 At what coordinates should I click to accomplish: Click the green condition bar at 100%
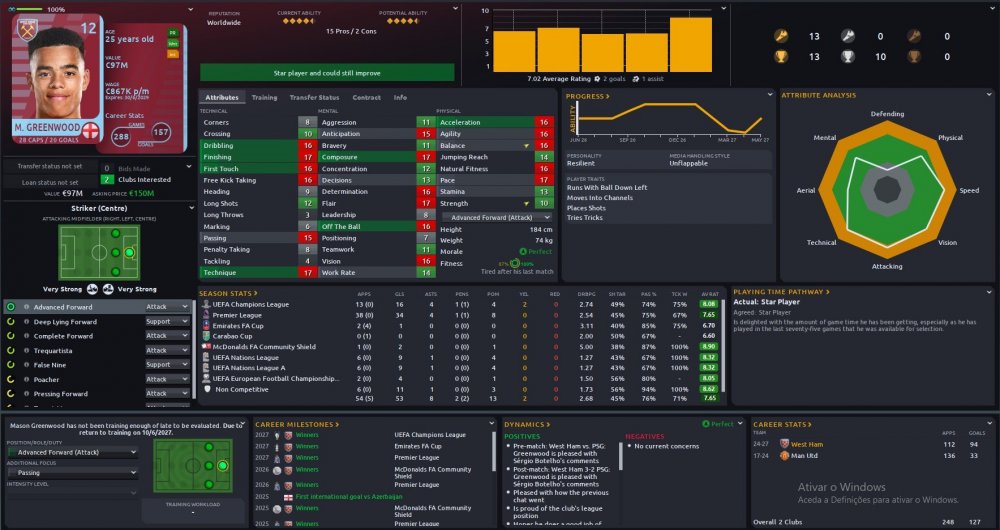(x=29, y=10)
